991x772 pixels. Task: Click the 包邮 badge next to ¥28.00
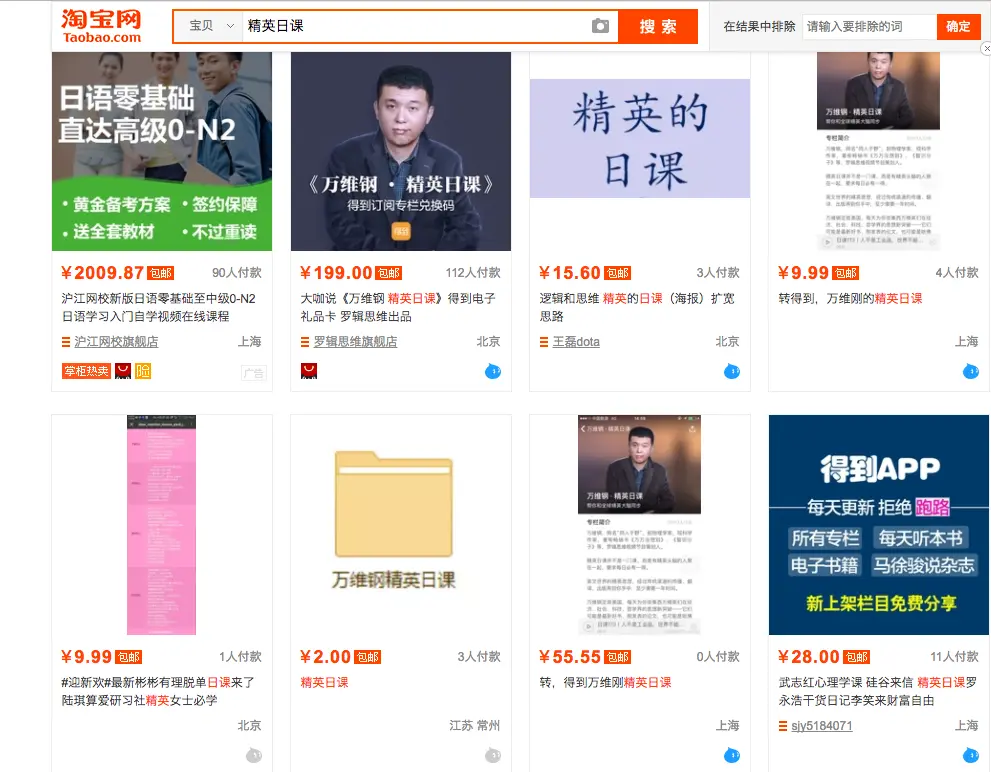pyautogui.click(x=856, y=657)
